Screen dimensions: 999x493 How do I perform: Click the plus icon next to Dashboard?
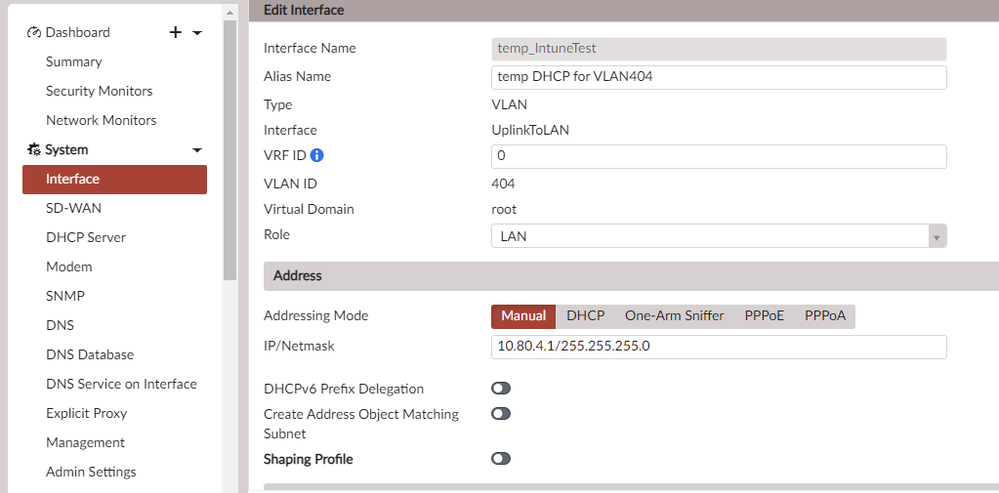point(176,32)
